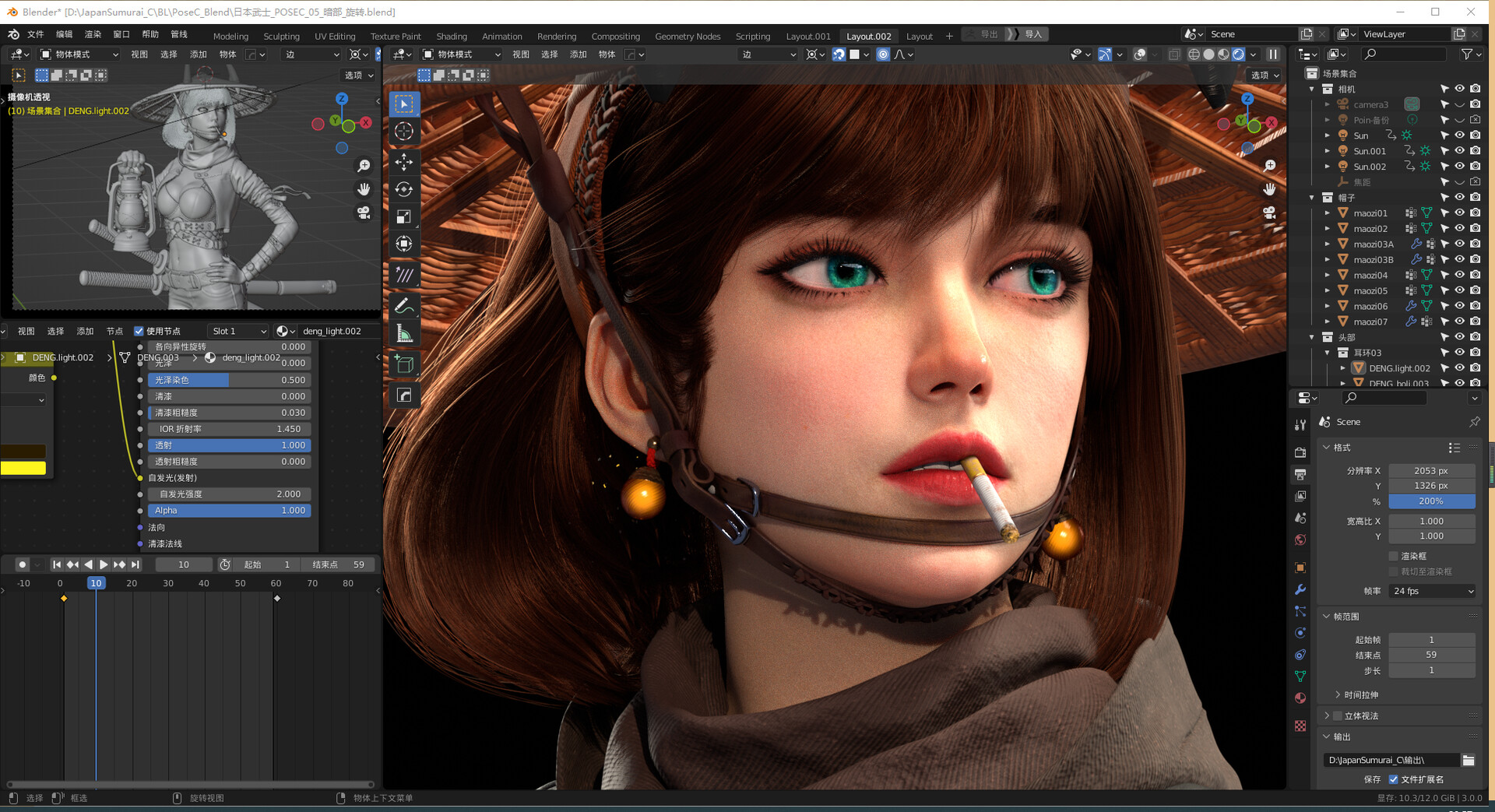Switch to the Layout.001 workspace tab

(808, 36)
